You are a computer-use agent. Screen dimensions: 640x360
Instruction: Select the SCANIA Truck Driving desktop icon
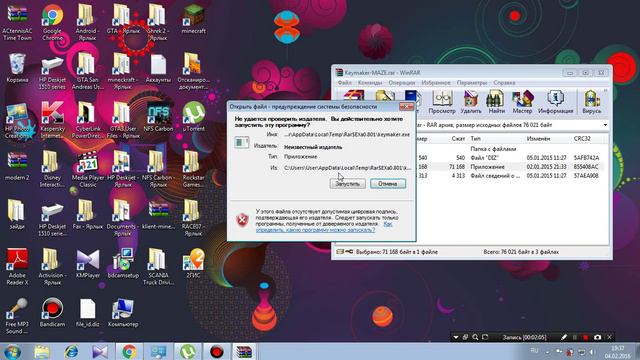click(x=158, y=267)
